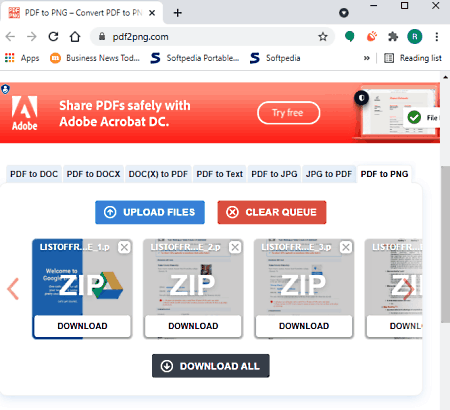Open the Chrome three-dot menu
This screenshot has width=450, height=410.
click(x=437, y=37)
